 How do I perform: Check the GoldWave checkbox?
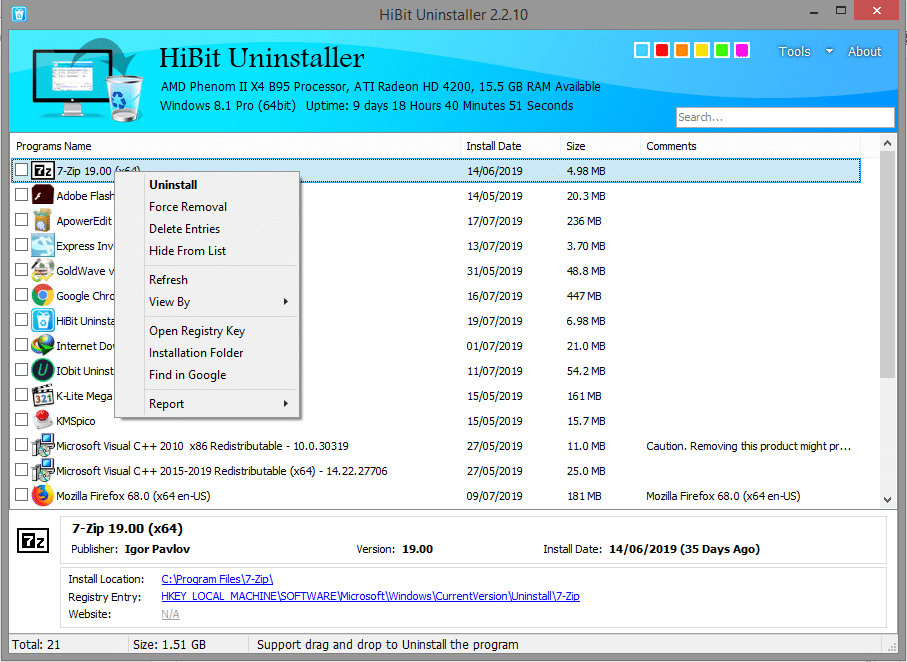pyautogui.click(x=21, y=270)
